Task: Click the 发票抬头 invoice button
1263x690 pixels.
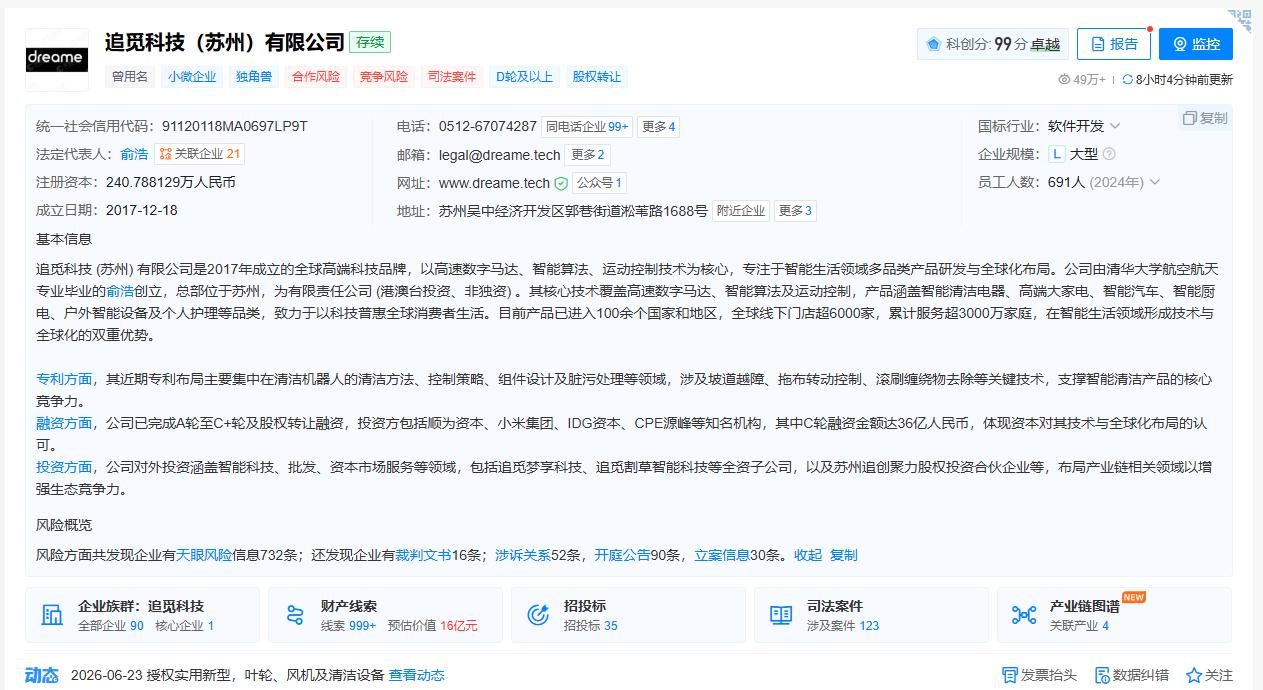Action: pos(1040,675)
